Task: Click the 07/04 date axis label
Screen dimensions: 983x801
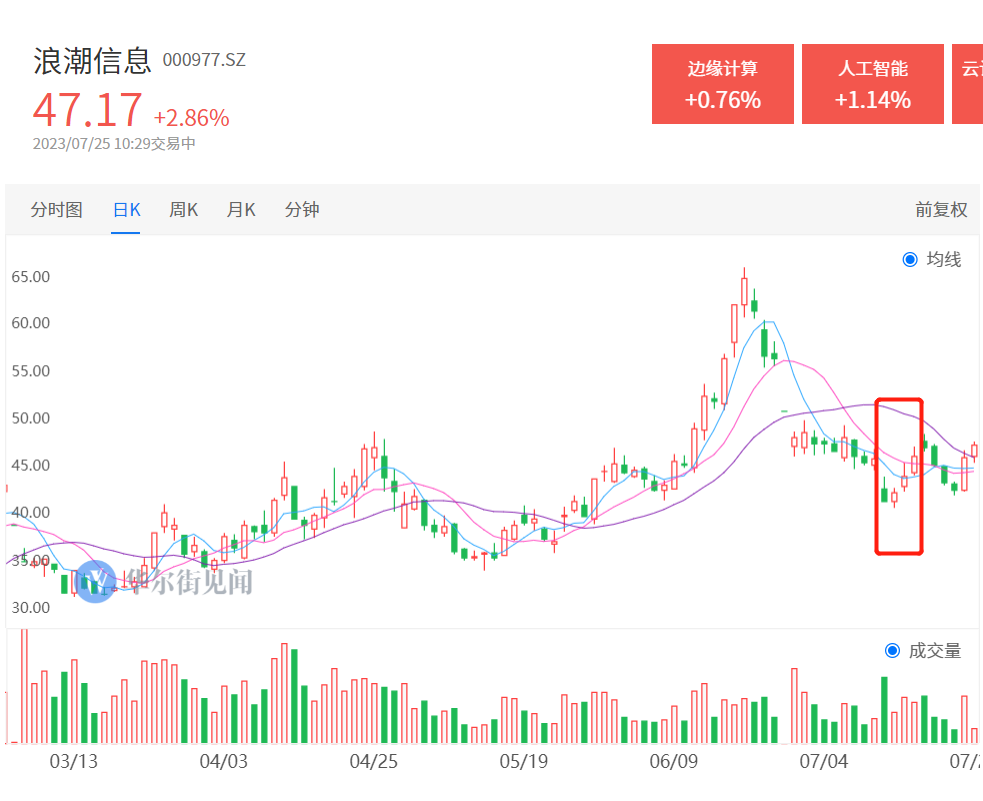Action: click(x=824, y=761)
